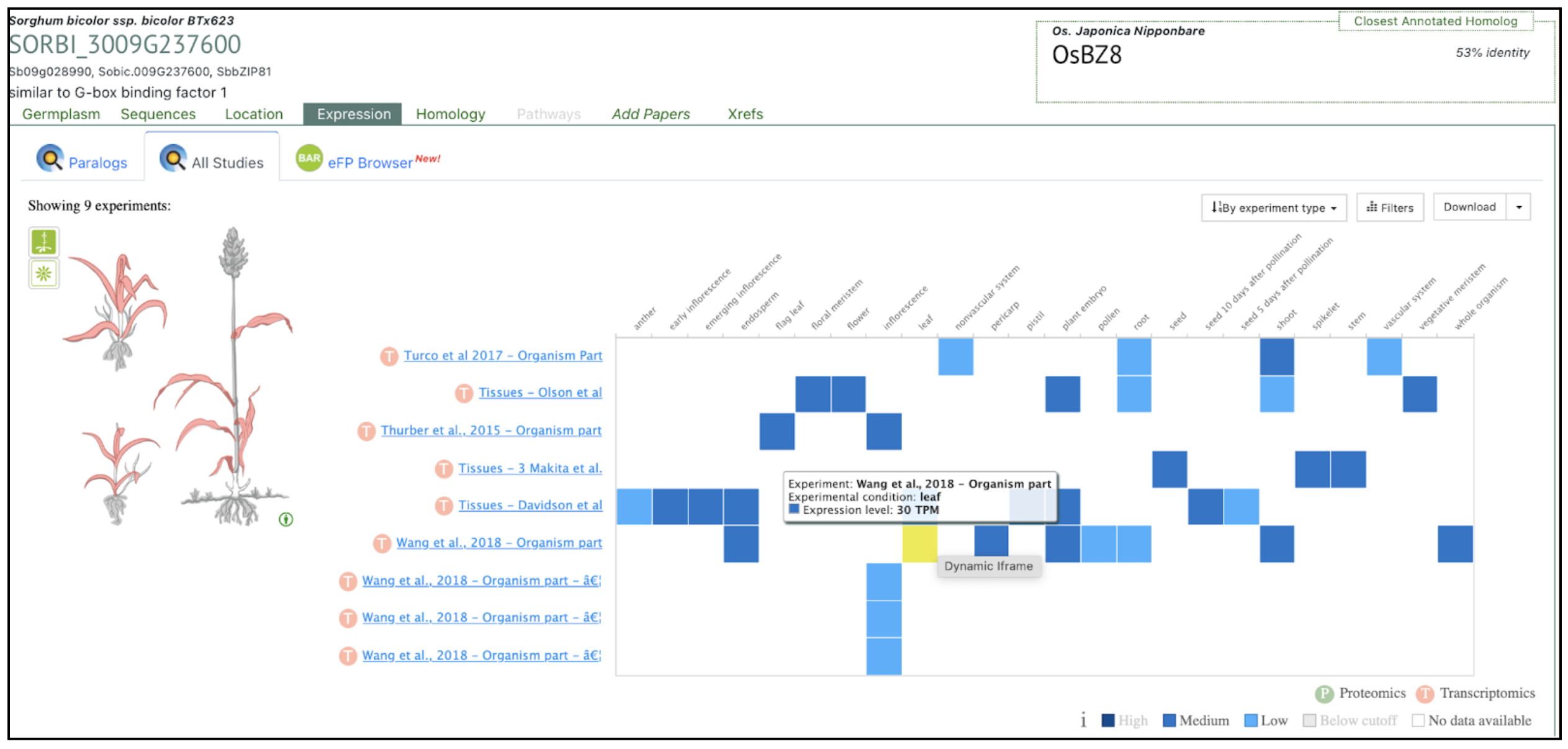Open the Filters menu
The image size is (1568, 749).
pyautogui.click(x=1389, y=207)
